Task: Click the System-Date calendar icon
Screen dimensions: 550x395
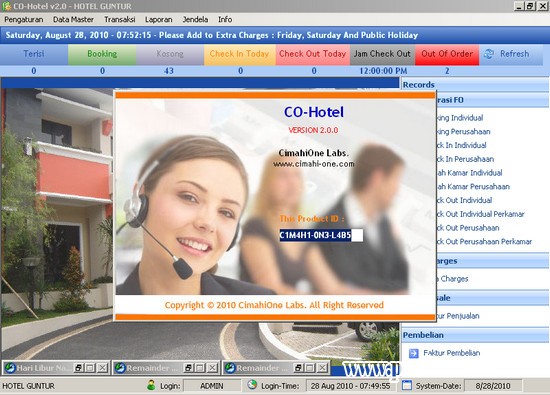Action: click(x=407, y=385)
